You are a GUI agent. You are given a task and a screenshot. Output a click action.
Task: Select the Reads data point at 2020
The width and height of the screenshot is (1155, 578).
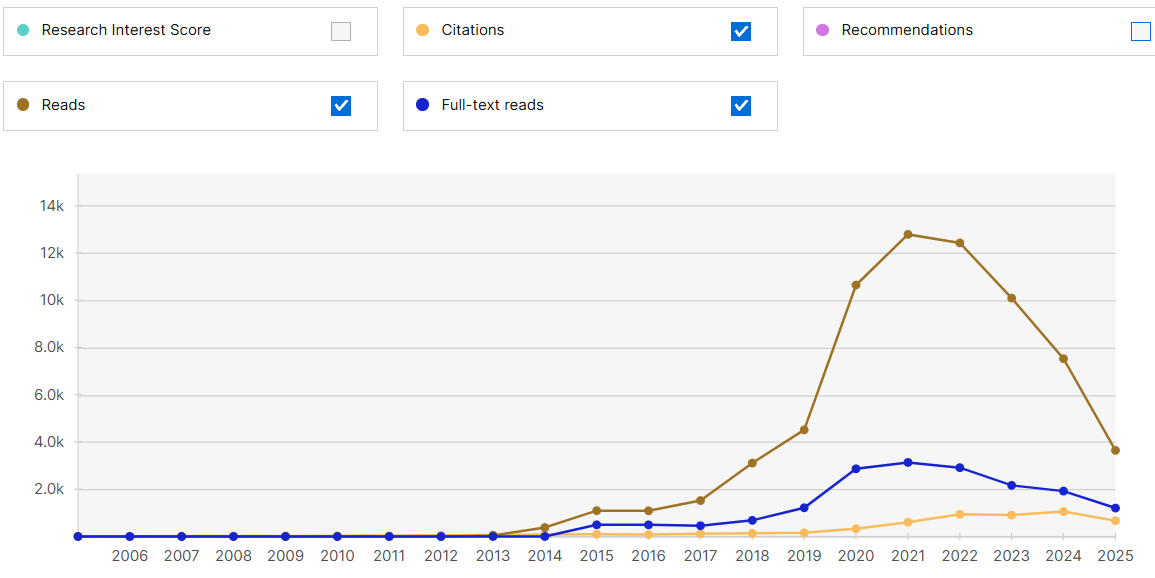pos(856,285)
